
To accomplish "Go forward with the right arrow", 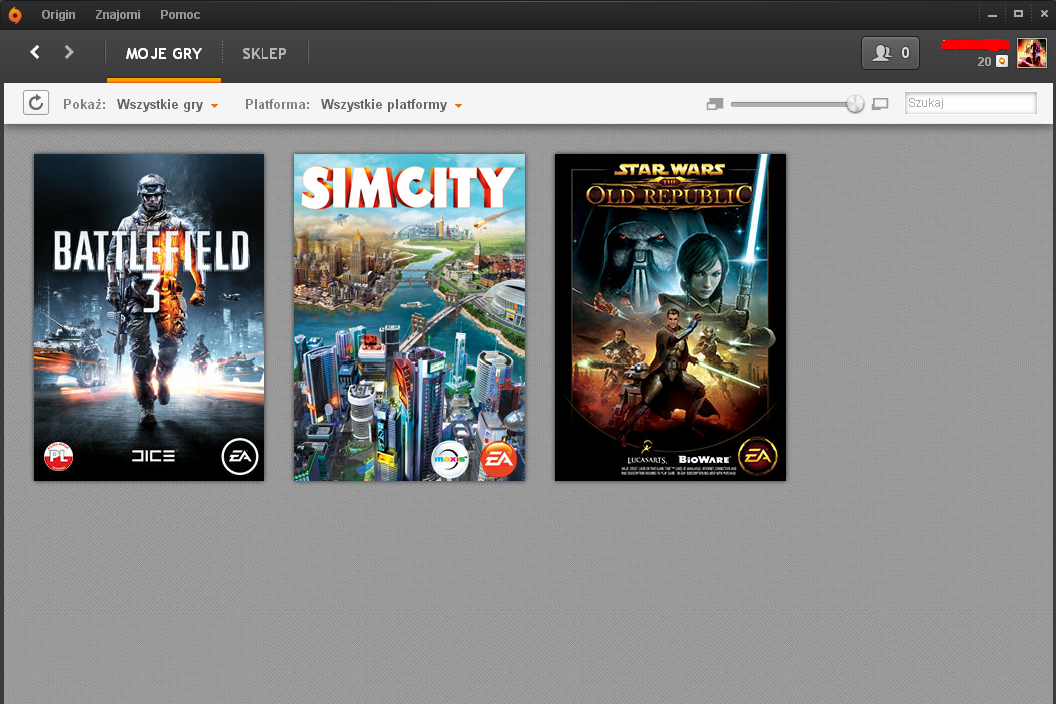I will [x=69, y=52].
